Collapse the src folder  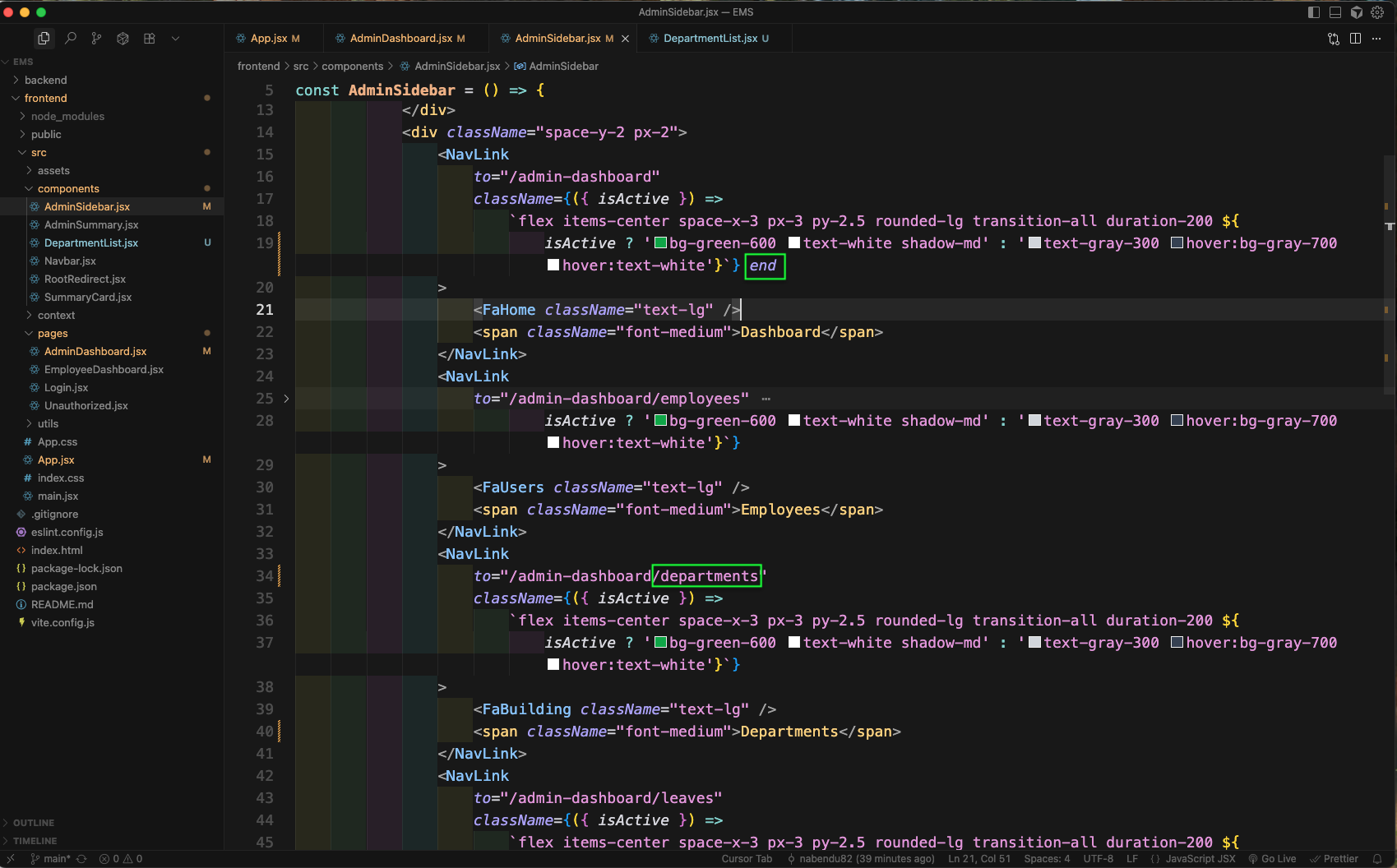click(112, 152)
